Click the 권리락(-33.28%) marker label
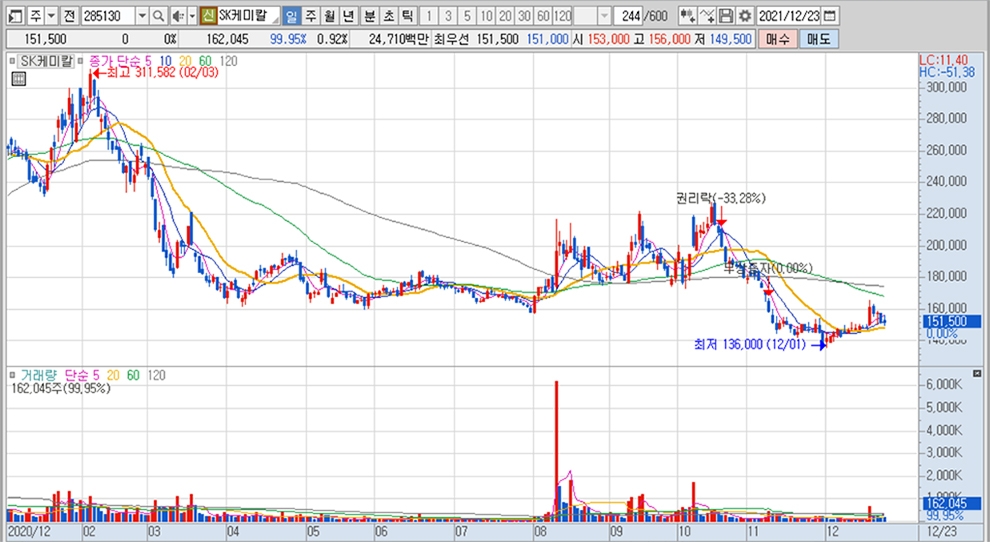The image size is (990, 542). point(720,198)
